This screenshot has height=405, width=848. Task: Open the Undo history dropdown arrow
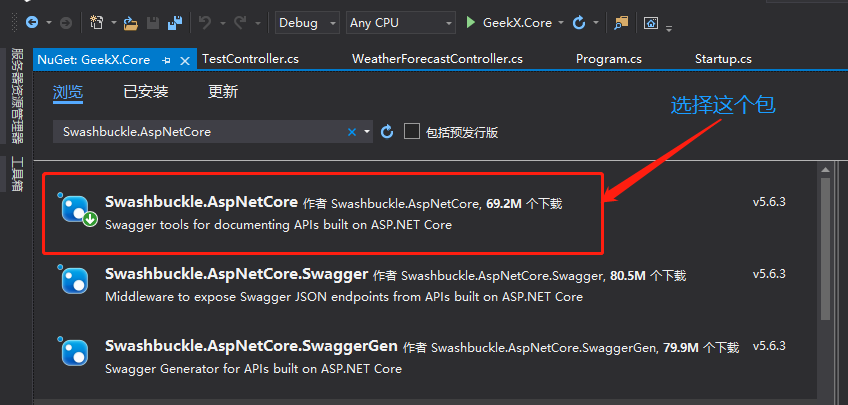222,23
